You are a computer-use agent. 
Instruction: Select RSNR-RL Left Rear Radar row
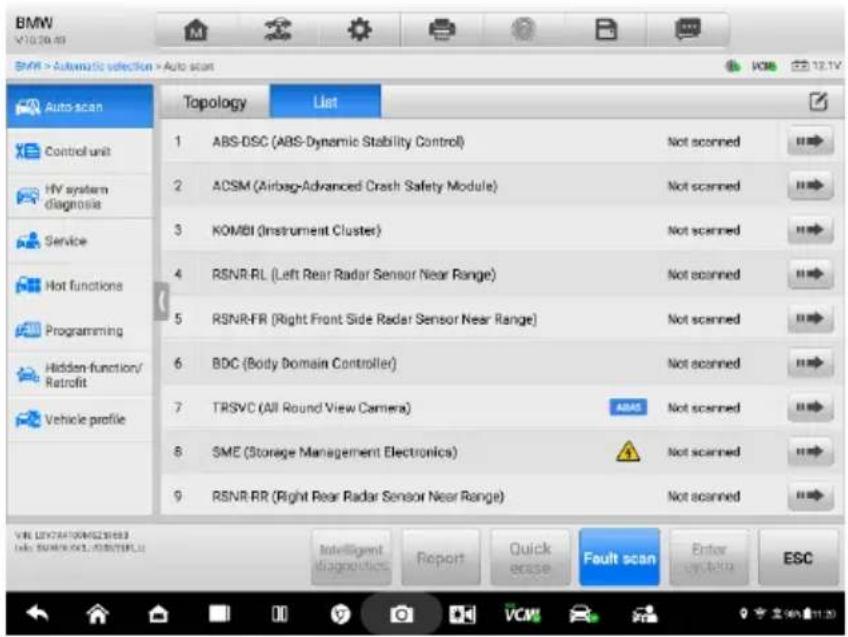coord(502,274)
